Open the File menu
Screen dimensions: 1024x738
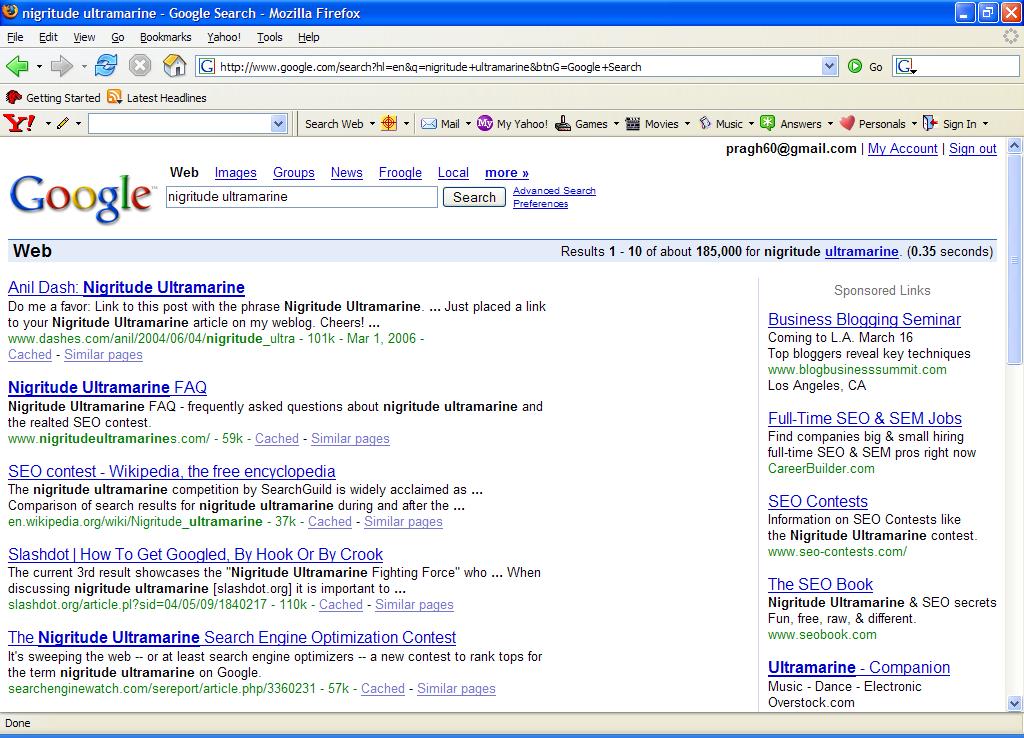click(15, 37)
